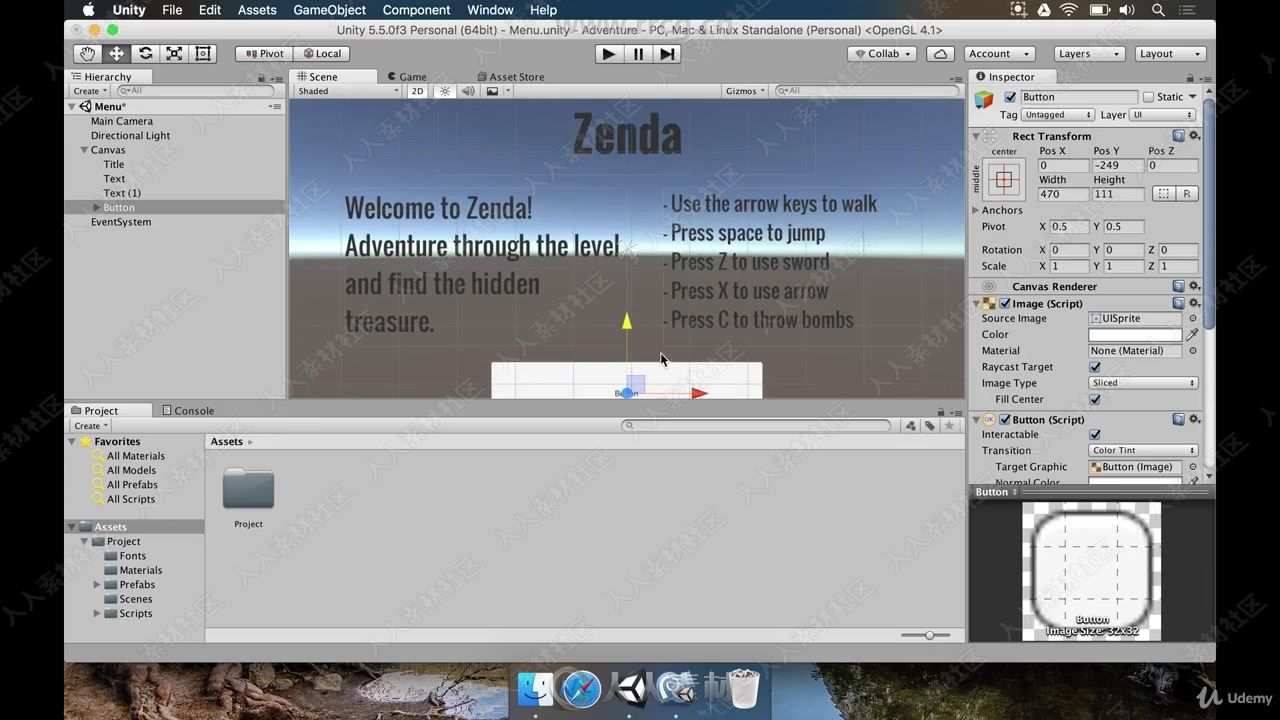Switch to Game tab
Screen dimensions: 1280x720
click(406, 77)
